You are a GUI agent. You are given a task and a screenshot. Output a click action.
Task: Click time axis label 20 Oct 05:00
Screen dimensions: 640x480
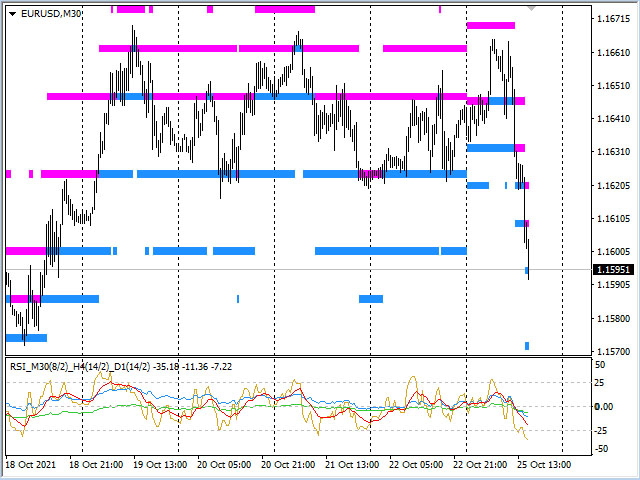coord(224,464)
